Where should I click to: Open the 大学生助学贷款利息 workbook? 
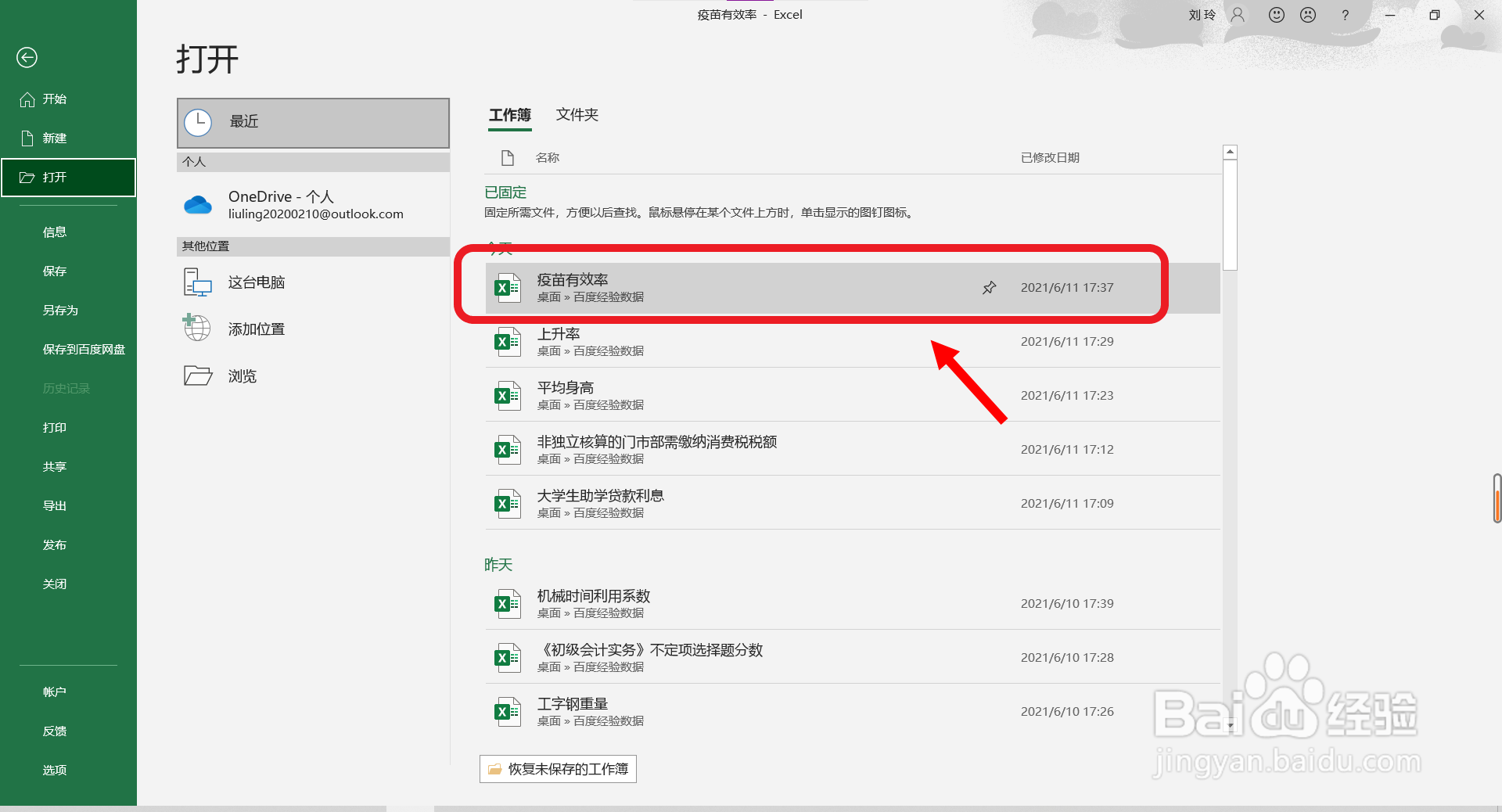(853, 504)
